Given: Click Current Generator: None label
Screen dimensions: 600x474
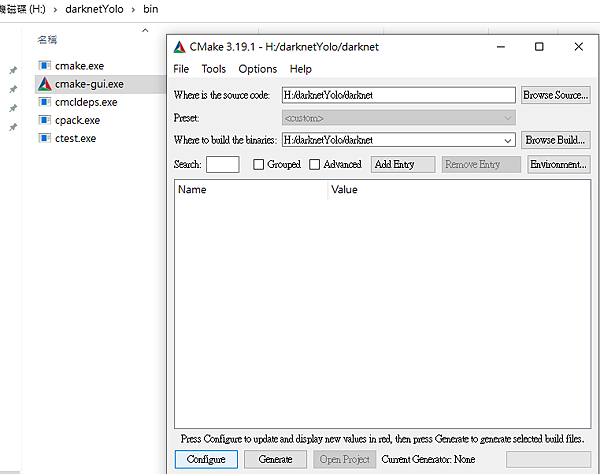Looking at the screenshot, I should pos(428,459).
